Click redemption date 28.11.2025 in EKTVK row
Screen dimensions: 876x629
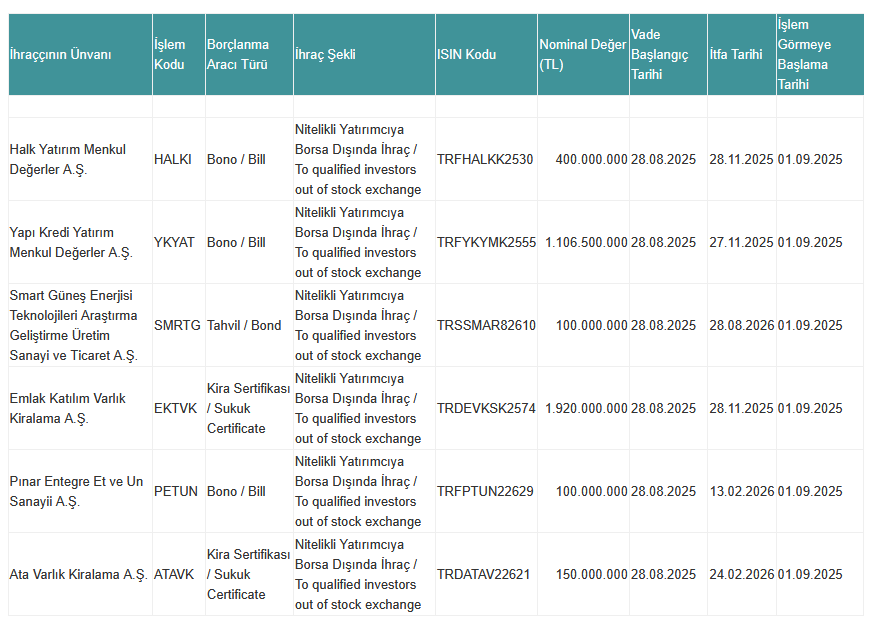click(x=741, y=408)
